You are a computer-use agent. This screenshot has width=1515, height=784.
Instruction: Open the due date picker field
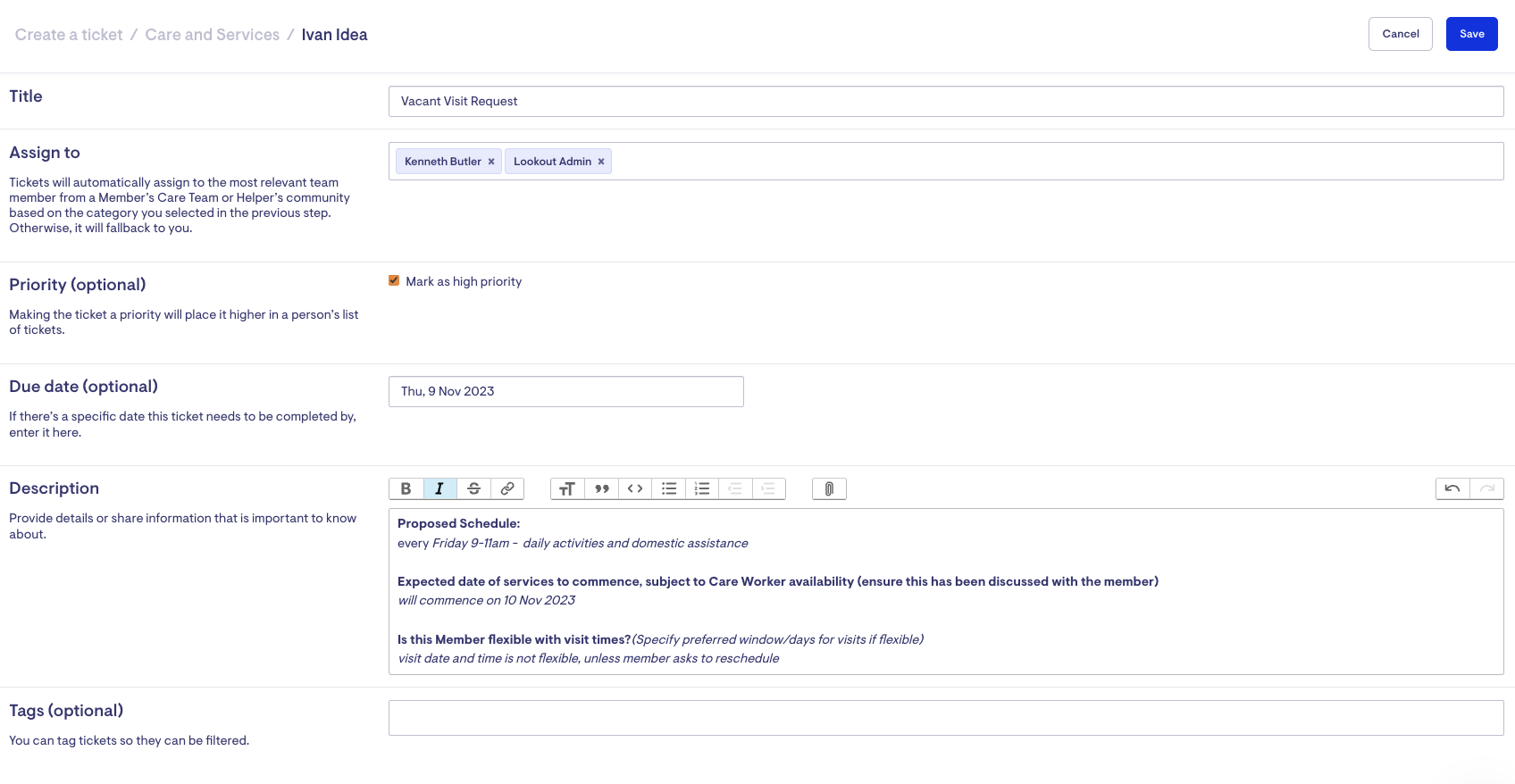tap(565, 391)
